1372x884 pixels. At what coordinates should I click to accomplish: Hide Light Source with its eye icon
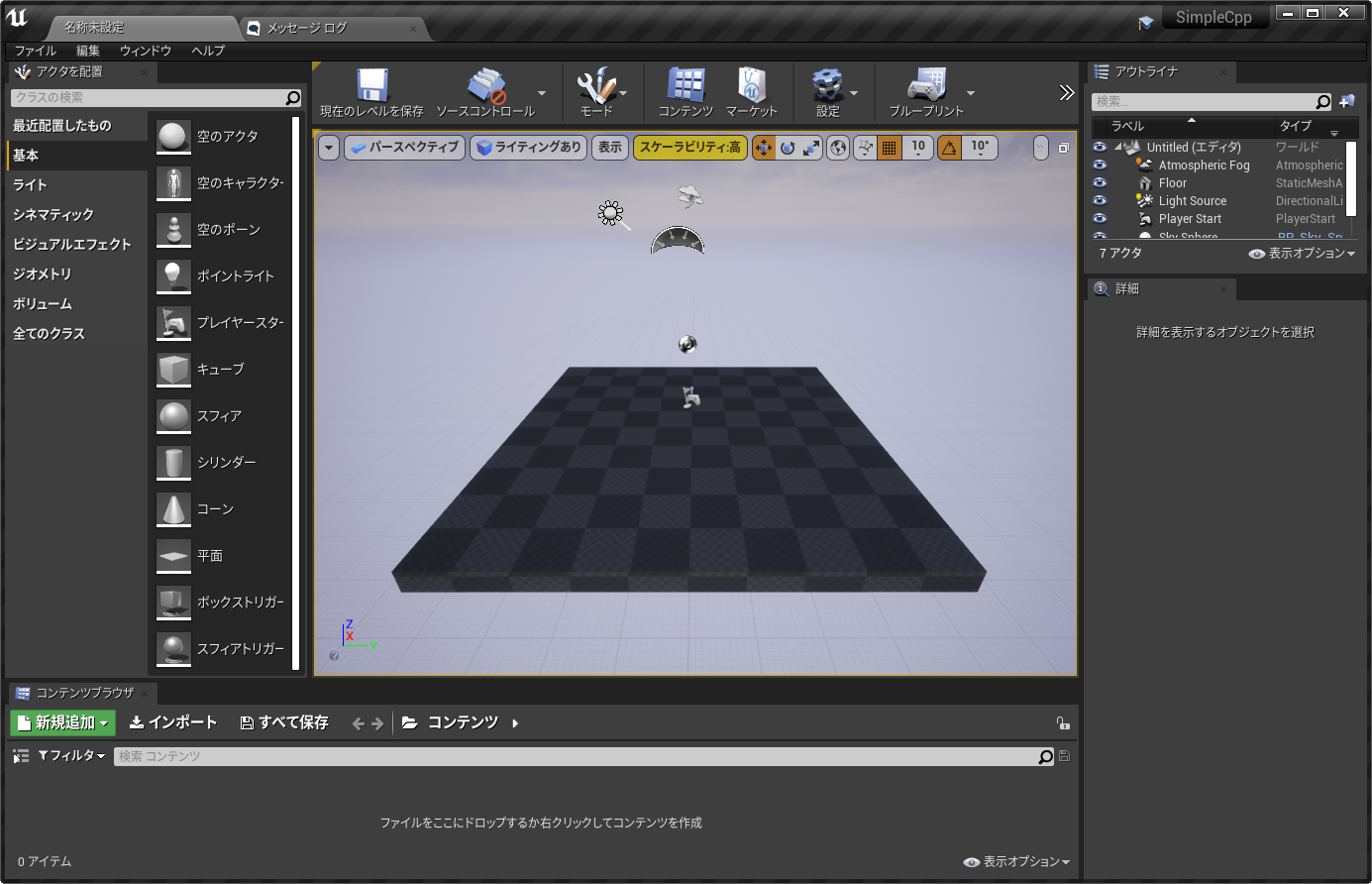pos(1100,201)
